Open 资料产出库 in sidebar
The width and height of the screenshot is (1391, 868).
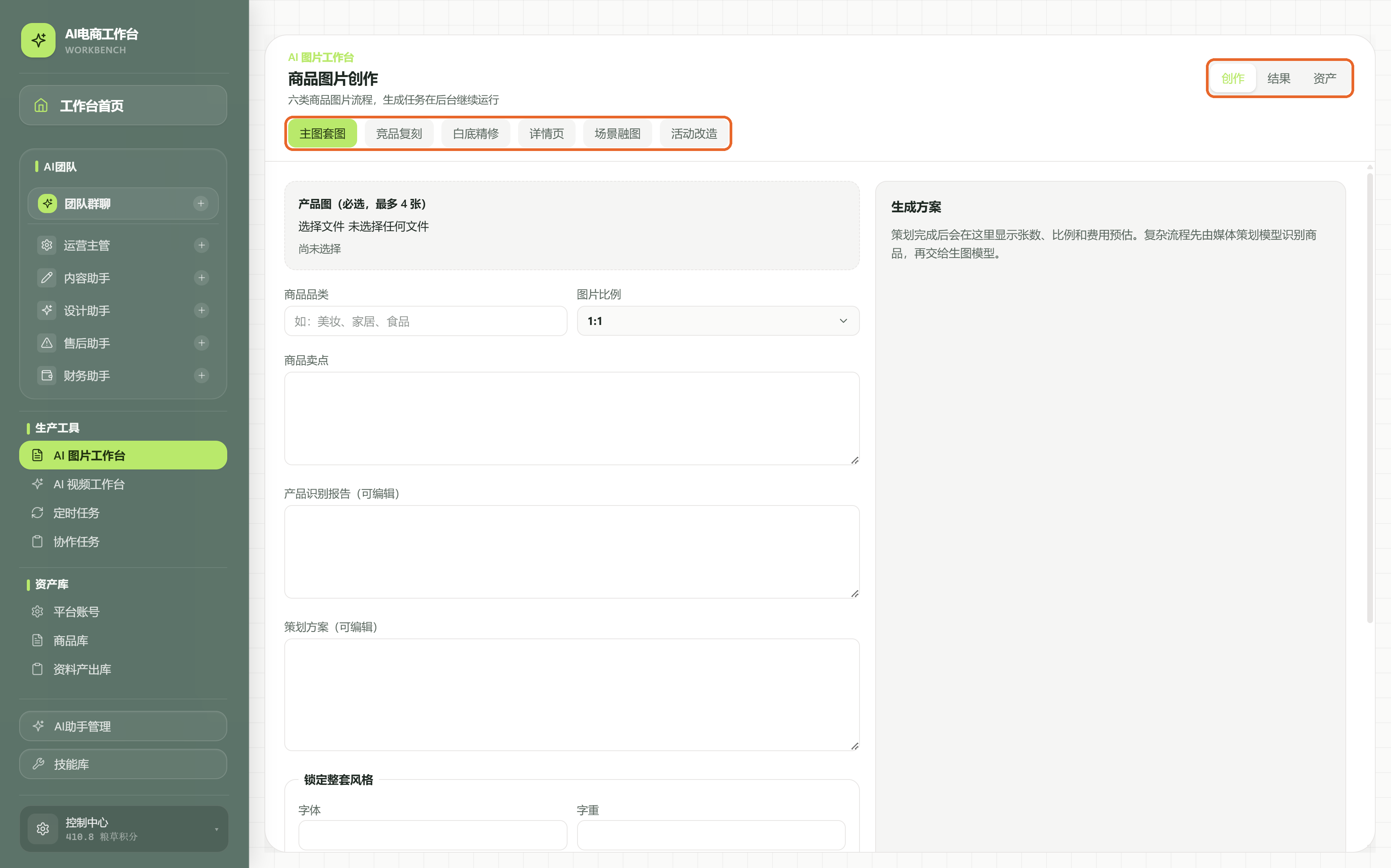click(x=123, y=669)
